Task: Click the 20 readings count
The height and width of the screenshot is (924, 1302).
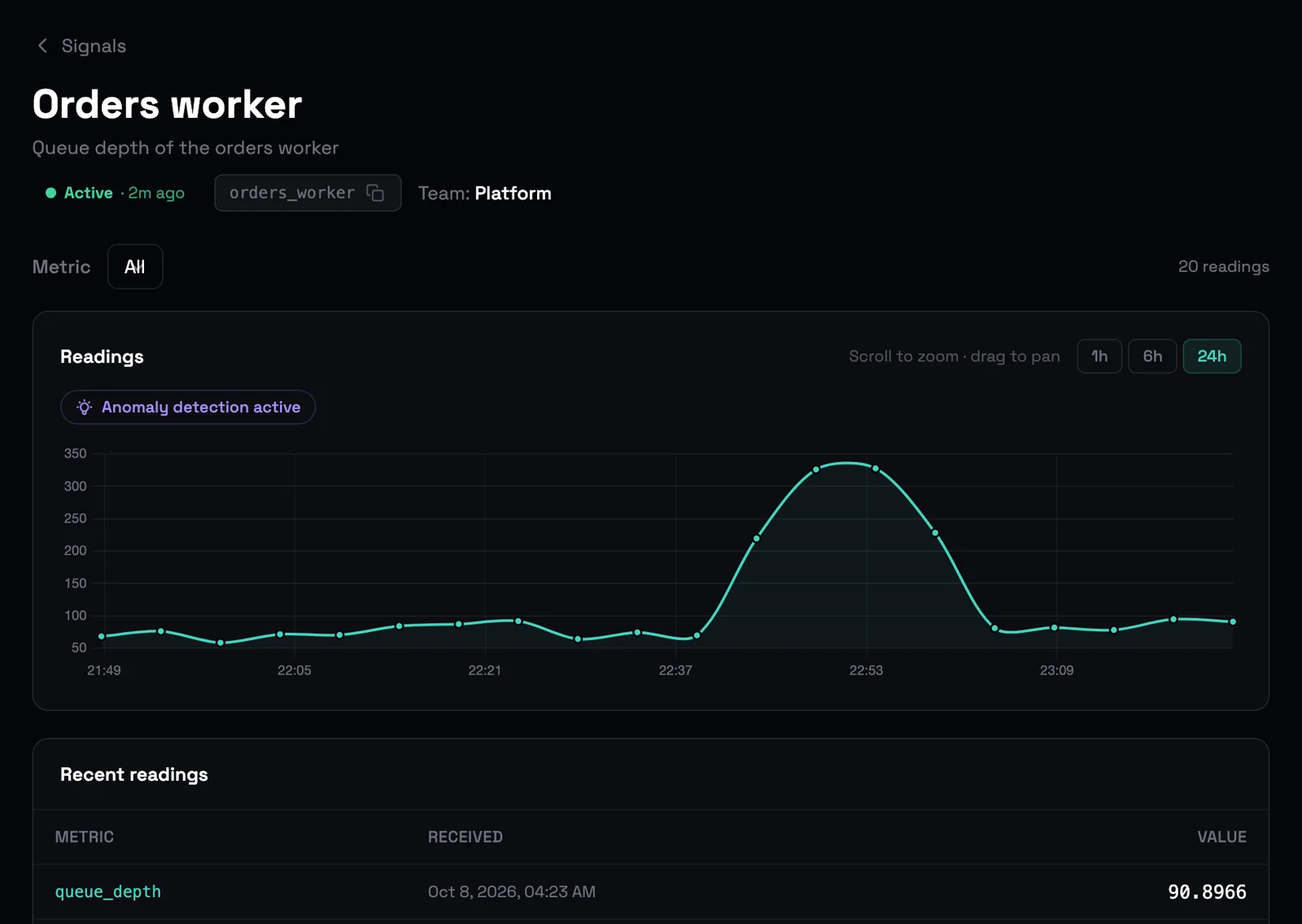Action: pos(1223,267)
